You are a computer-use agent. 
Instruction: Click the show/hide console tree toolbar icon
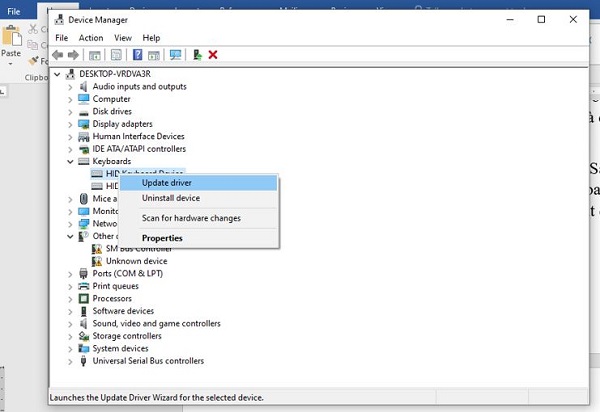95,55
